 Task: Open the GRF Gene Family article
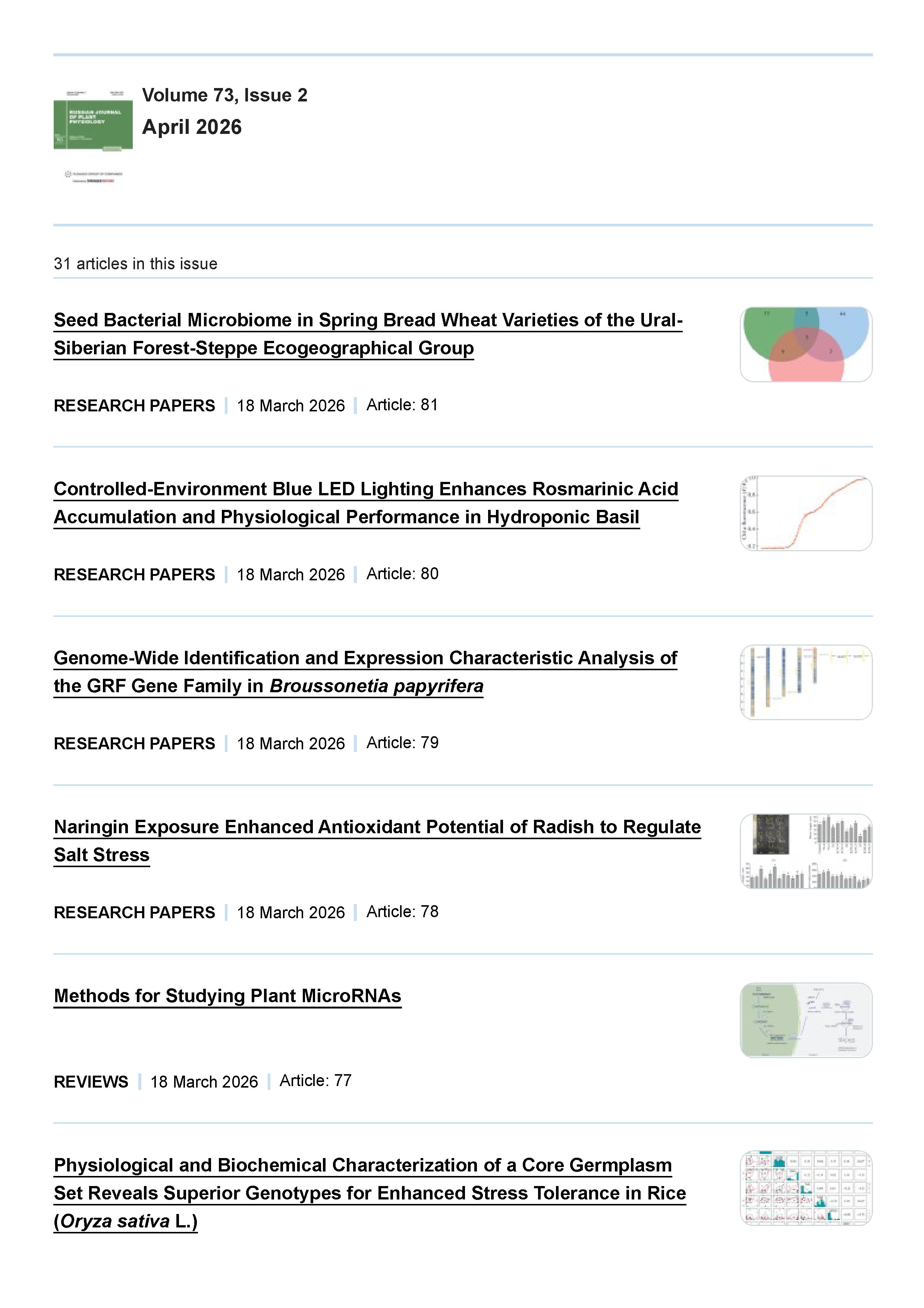point(365,672)
